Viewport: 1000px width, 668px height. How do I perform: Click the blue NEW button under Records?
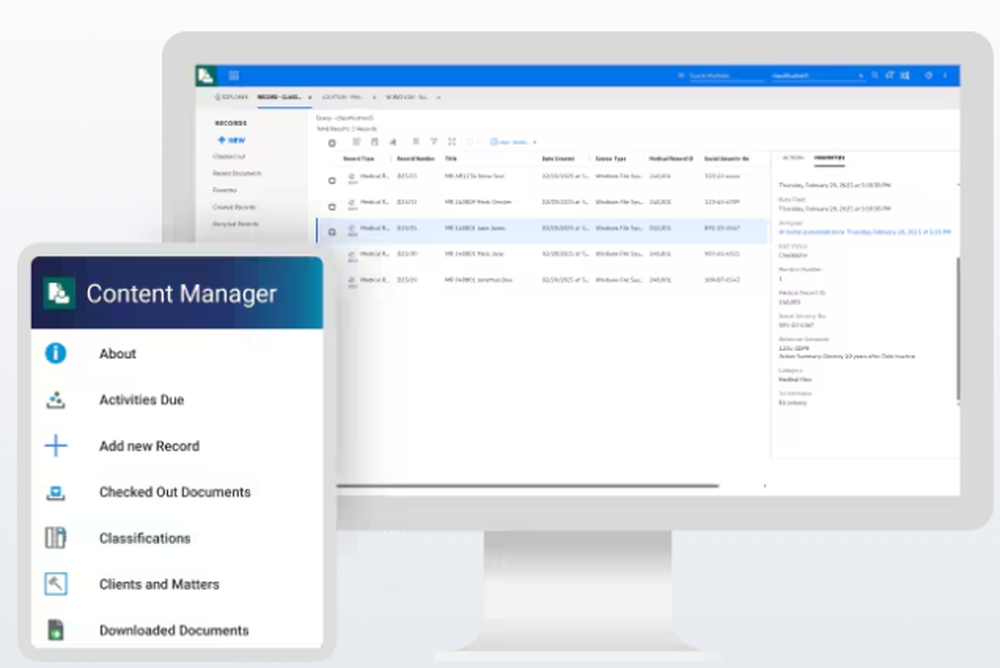232,140
